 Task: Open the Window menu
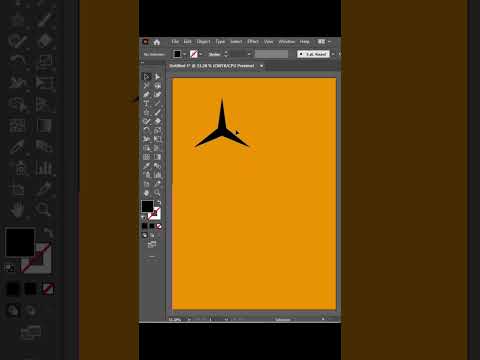point(287,42)
